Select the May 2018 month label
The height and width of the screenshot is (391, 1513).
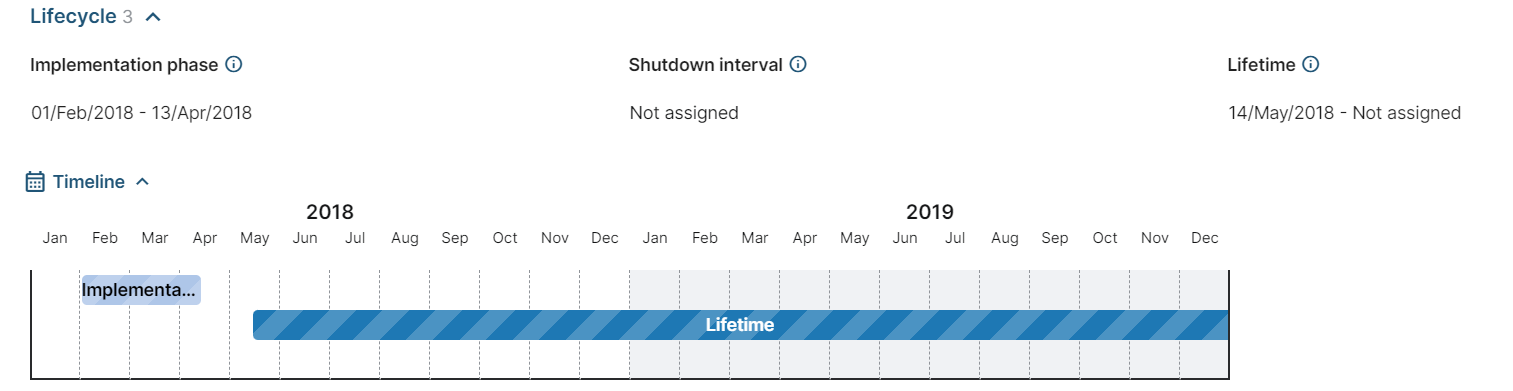[x=255, y=238]
